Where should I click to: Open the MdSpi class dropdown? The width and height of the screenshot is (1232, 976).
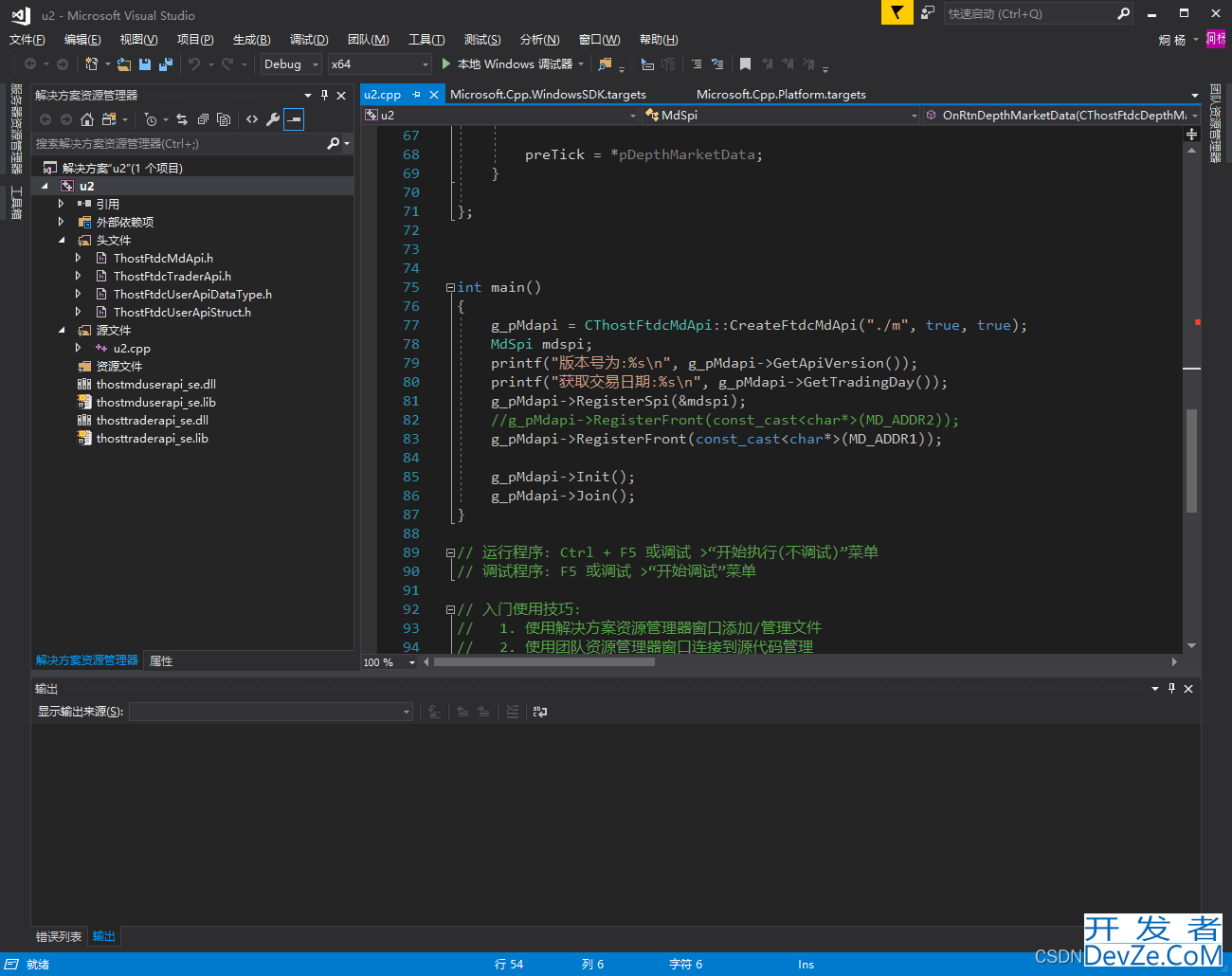(x=781, y=115)
